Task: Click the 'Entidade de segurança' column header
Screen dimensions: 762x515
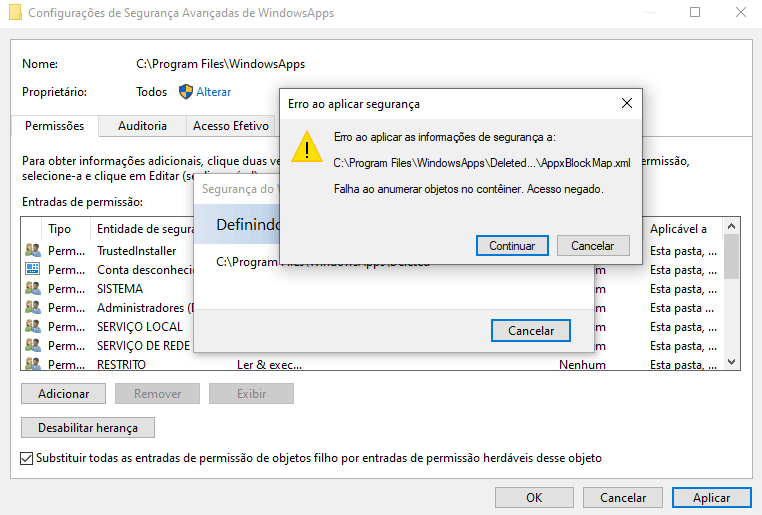Action: (145, 229)
